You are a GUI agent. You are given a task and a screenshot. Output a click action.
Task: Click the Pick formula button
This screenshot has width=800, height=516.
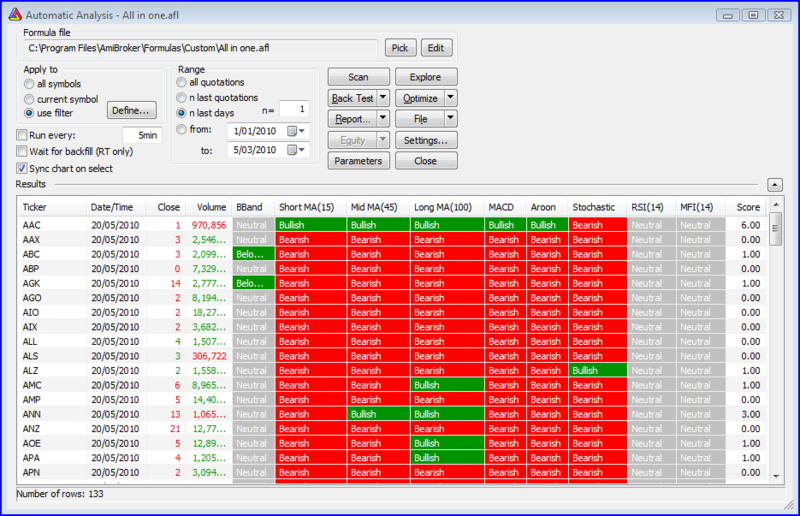coord(401,48)
